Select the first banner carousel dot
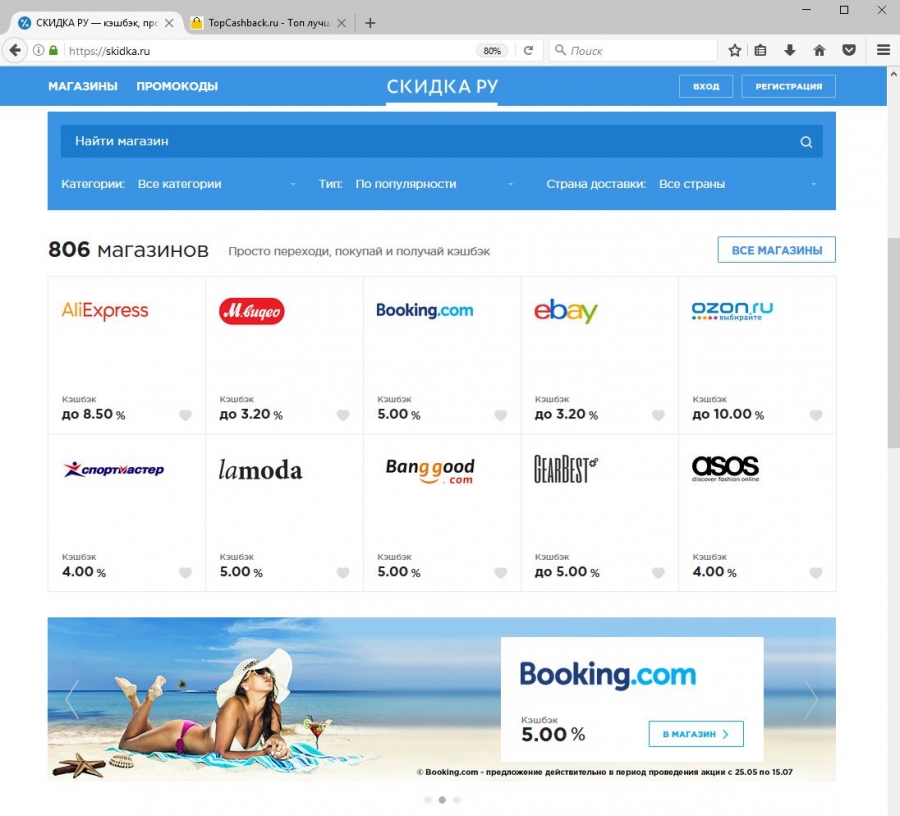The image size is (900, 816). (428, 800)
